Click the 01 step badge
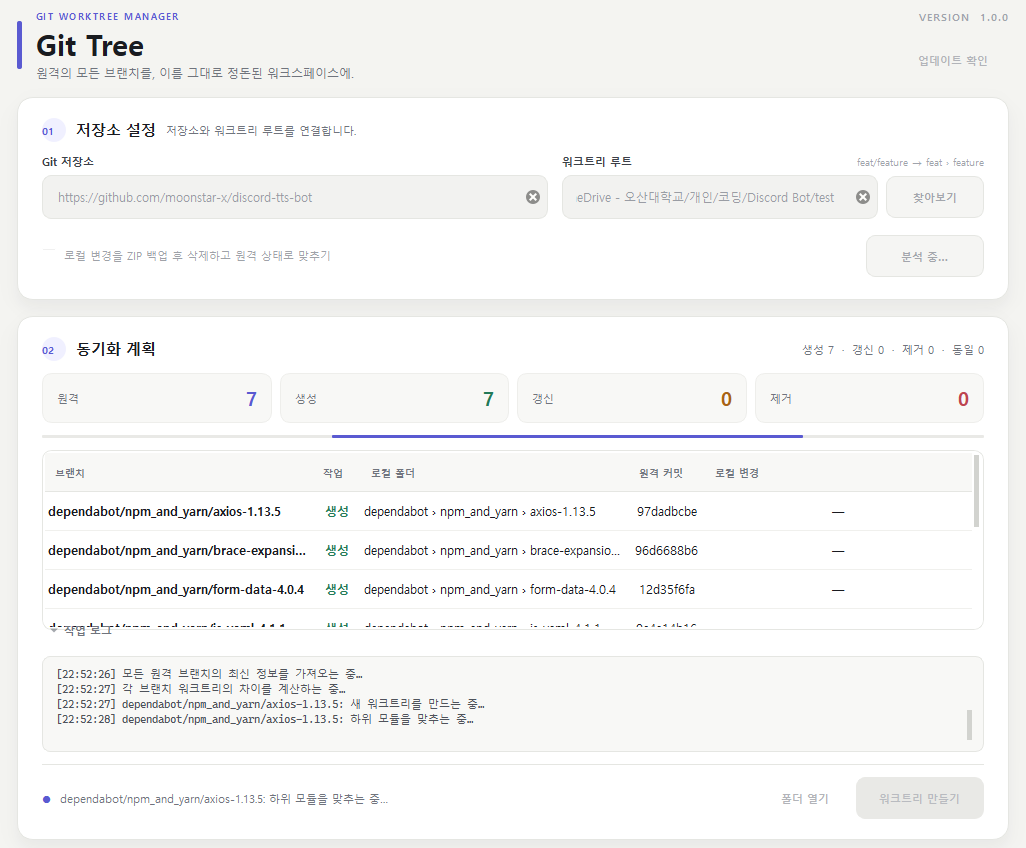 (53, 130)
